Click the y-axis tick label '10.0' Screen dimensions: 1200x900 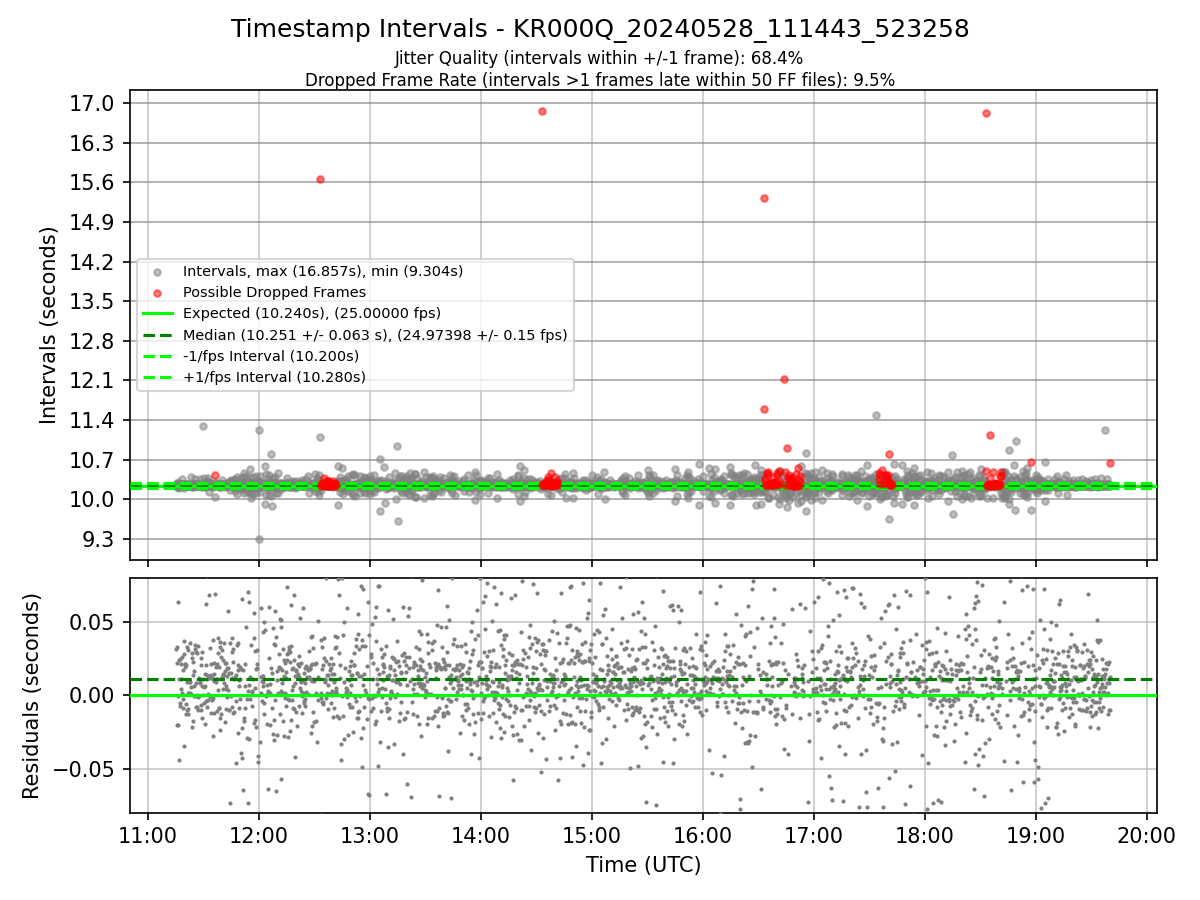click(93, 500)
